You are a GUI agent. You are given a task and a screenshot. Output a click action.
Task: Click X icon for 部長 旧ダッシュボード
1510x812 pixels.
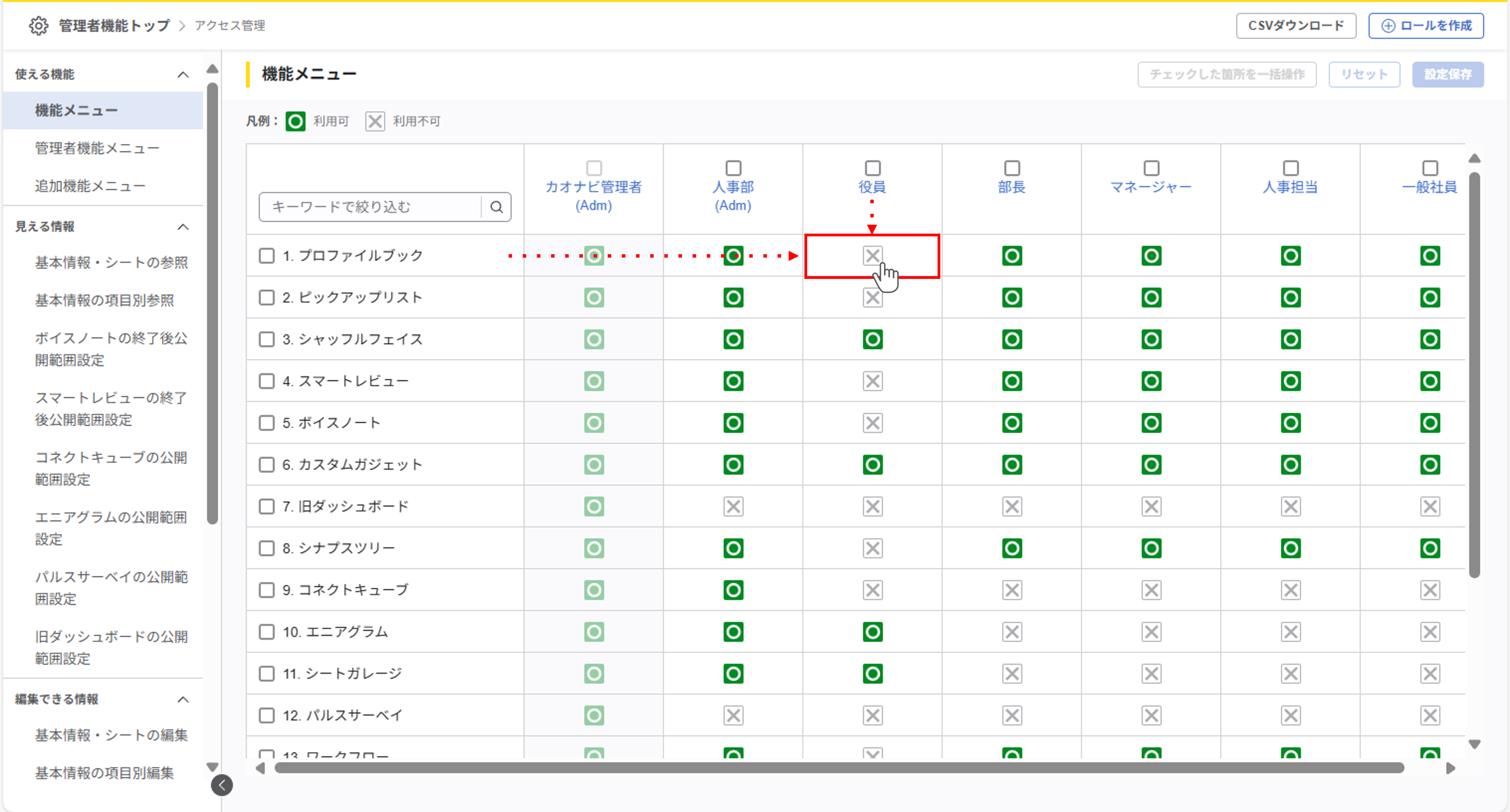coord(1012,506)
